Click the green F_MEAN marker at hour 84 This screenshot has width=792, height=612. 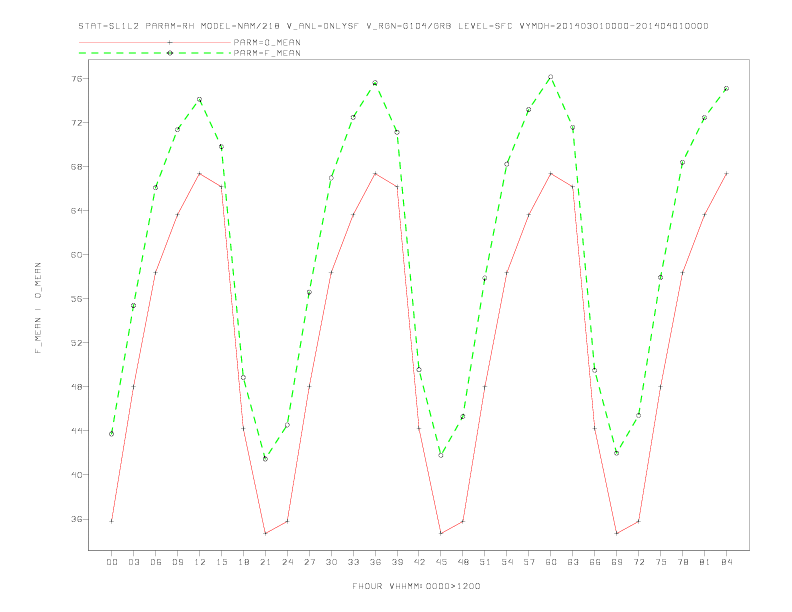pyautogui.click(x=726, y=88)
